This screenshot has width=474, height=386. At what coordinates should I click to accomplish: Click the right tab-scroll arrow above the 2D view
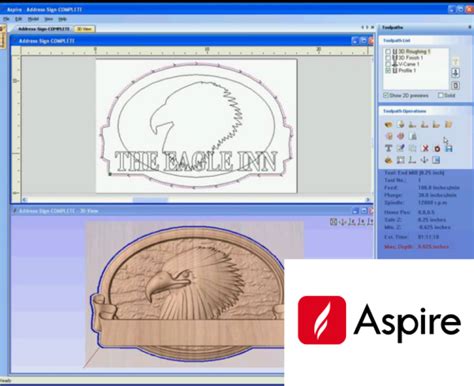tap(367, 27)
